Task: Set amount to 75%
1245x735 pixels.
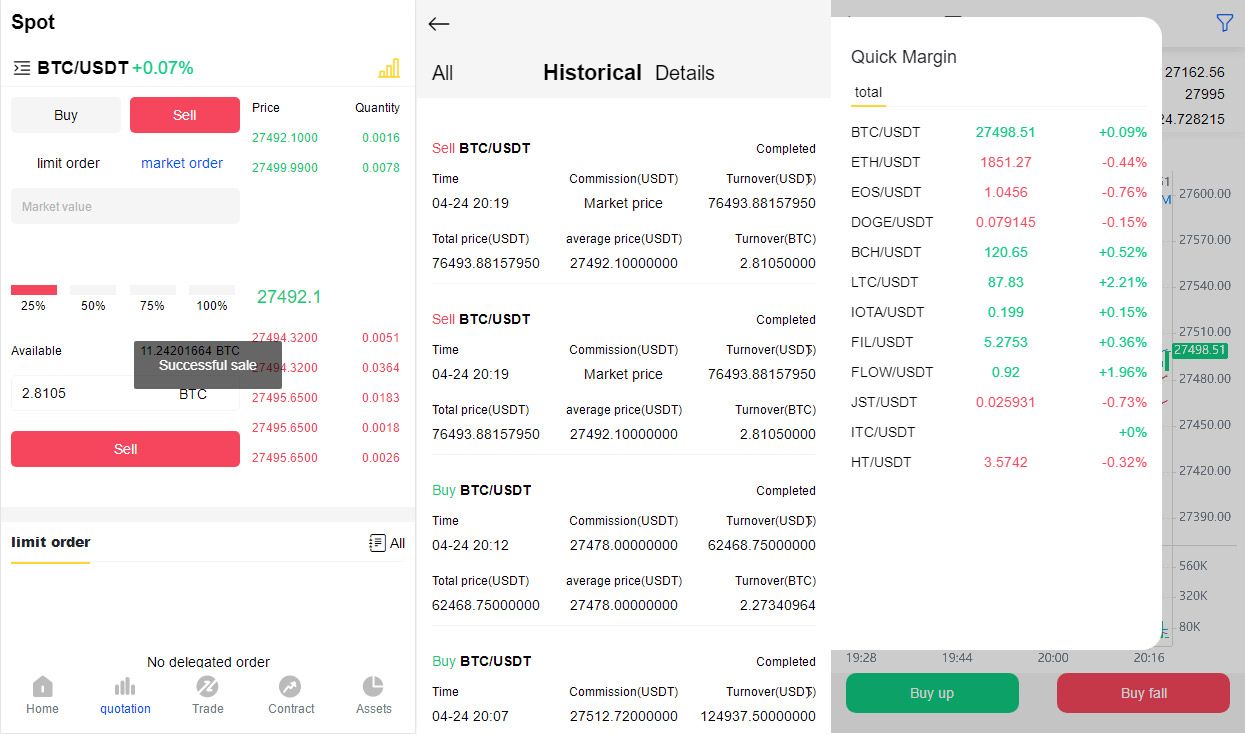Action: (x=152, y=298)
